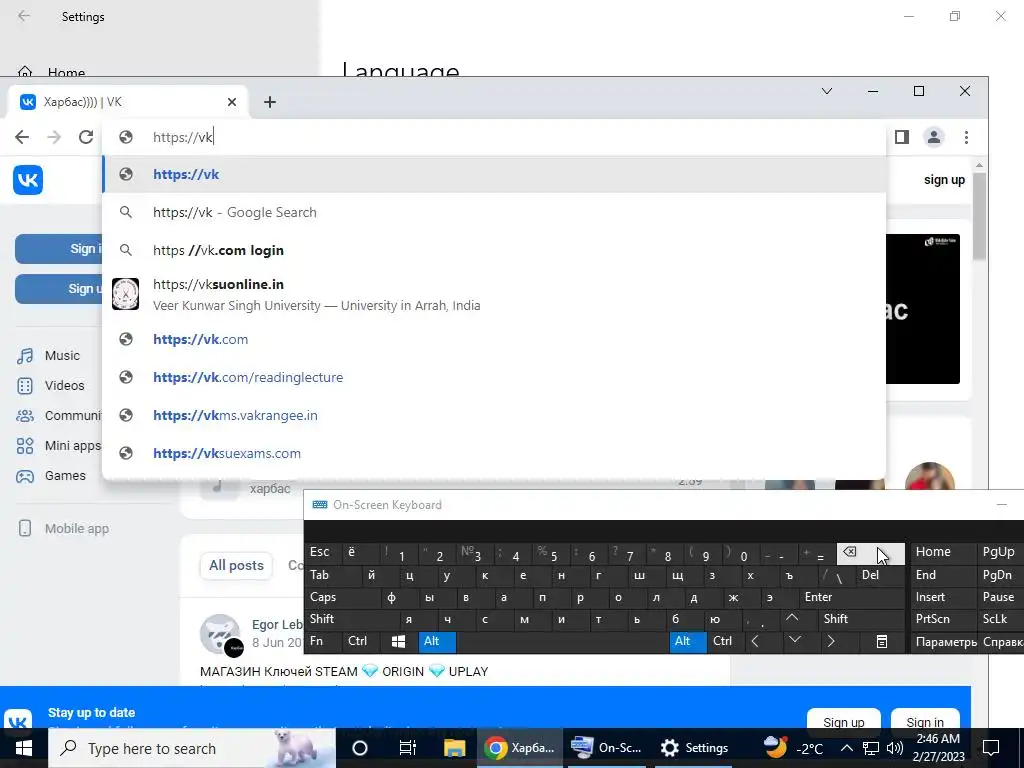Image resolution: width=1024 pixels, height=768 pixels.
Task: Click the Tab key on on-screen keyboard
Action: click(332, 575)
